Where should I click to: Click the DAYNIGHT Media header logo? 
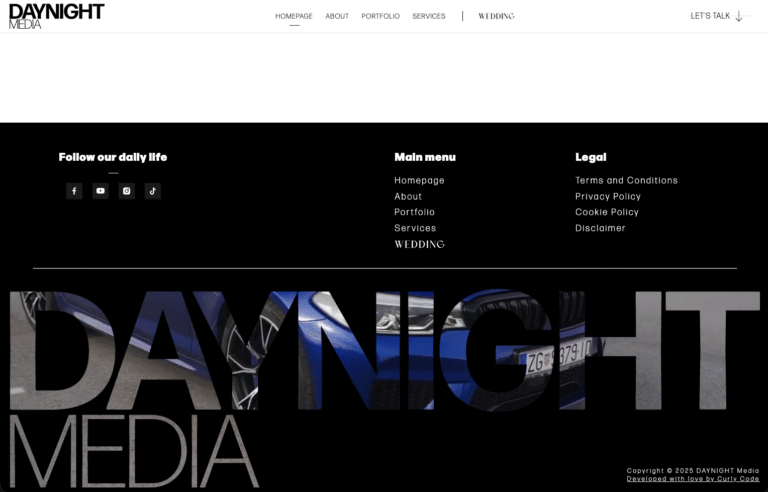click(x=56, y=16)
